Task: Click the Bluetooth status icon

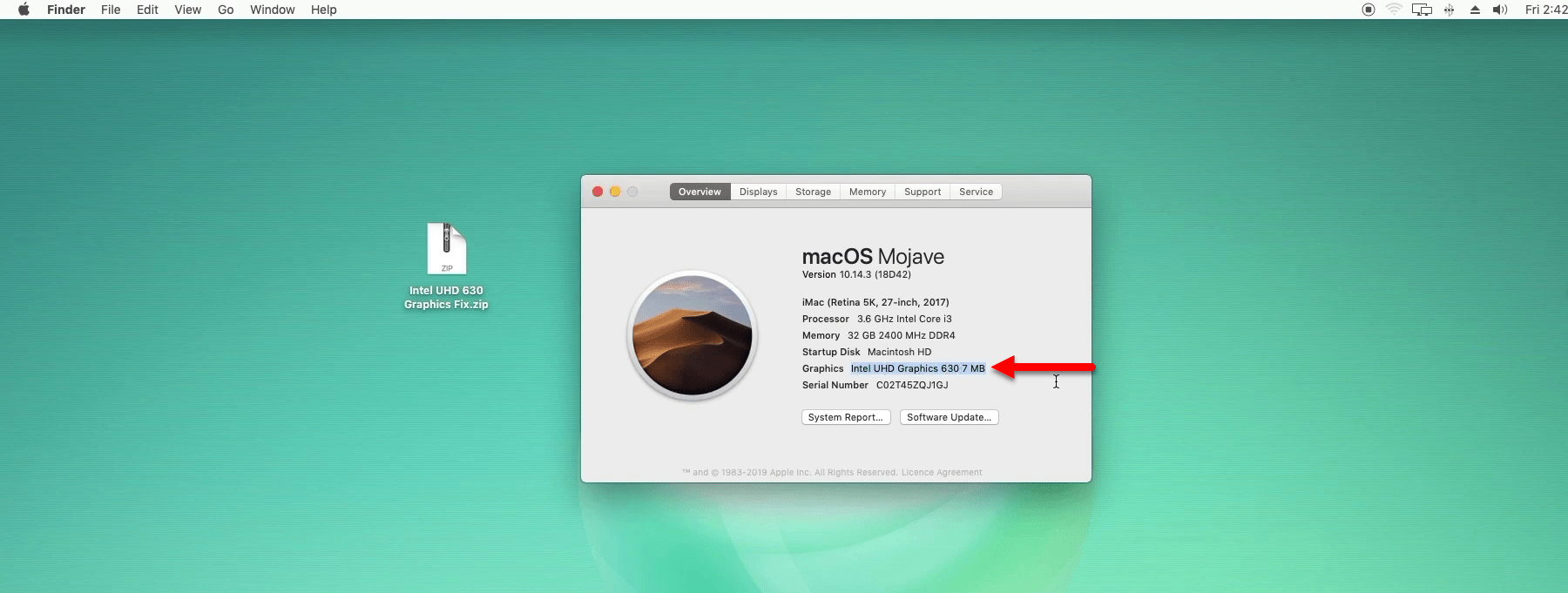Action: pos(1450,10)
